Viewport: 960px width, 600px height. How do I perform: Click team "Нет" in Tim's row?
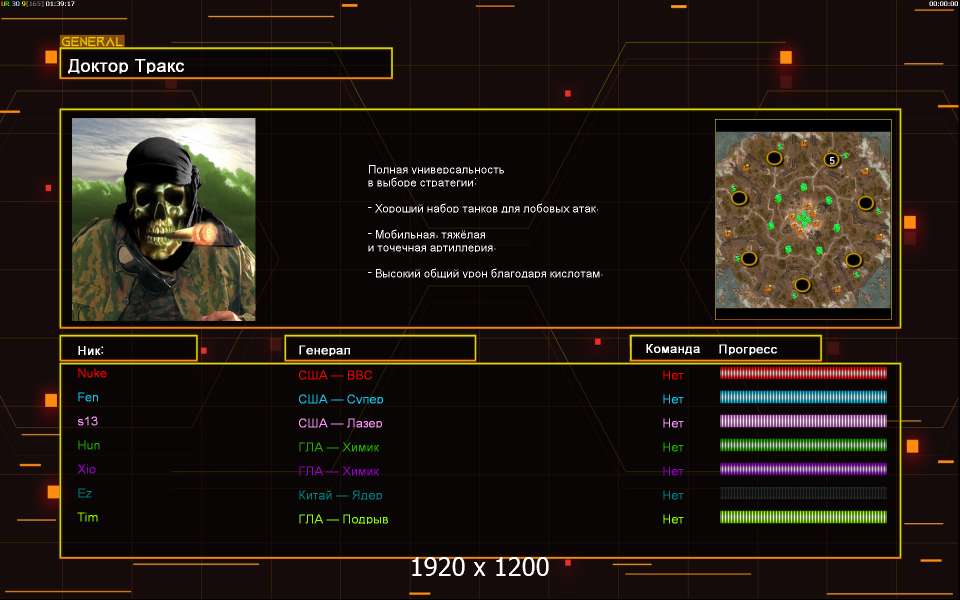672,519
